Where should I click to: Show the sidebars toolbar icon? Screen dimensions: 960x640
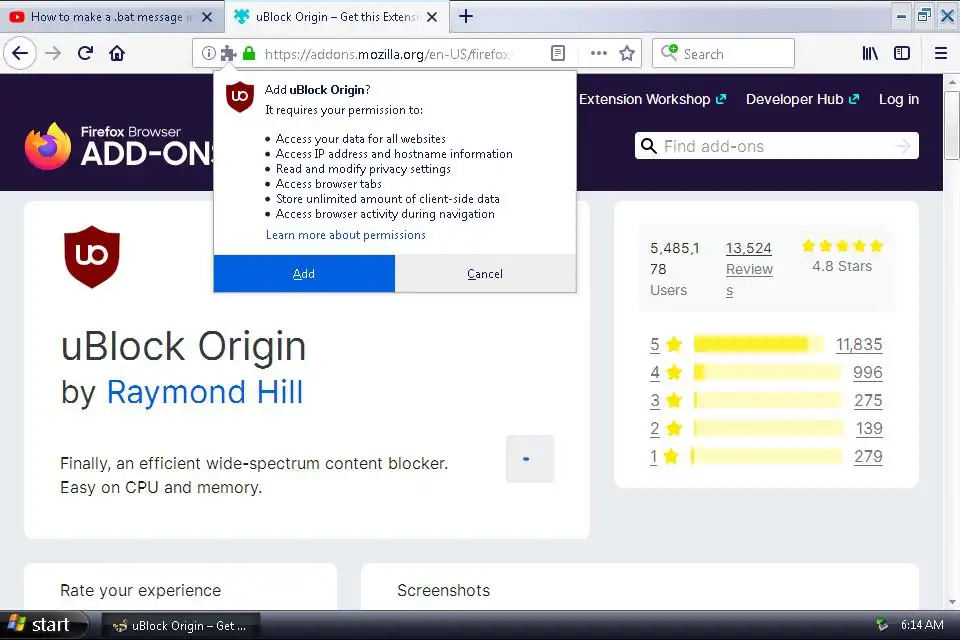click(x=902, y=53)
